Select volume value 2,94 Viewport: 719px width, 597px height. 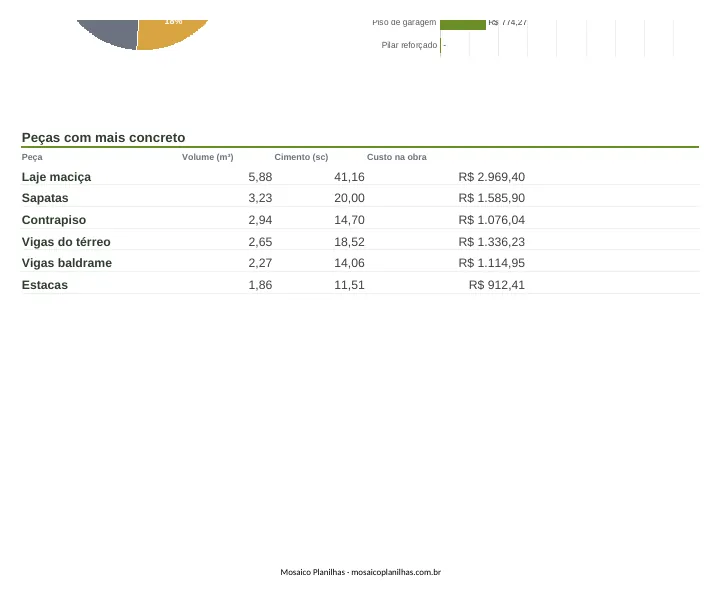pos(260,220)
